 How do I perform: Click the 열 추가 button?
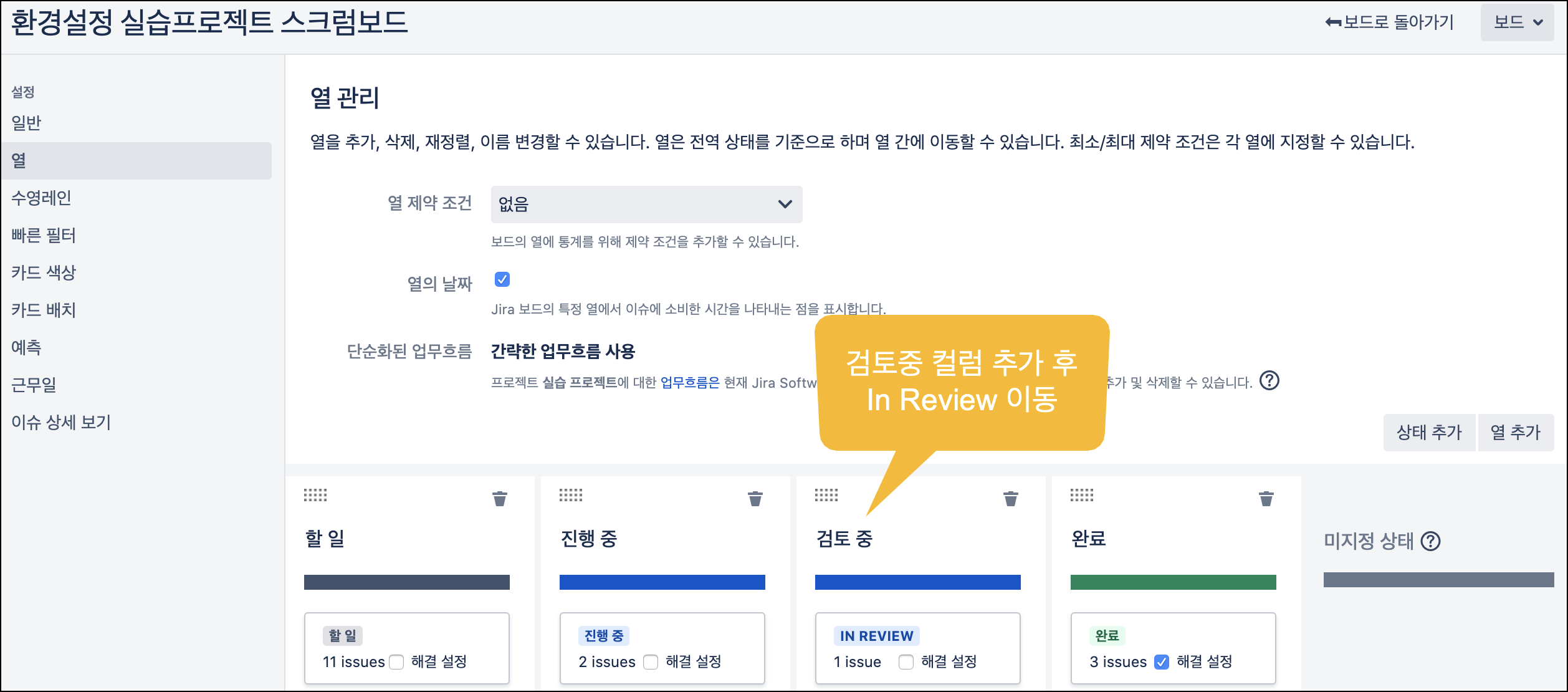[x=1515, y=433]
